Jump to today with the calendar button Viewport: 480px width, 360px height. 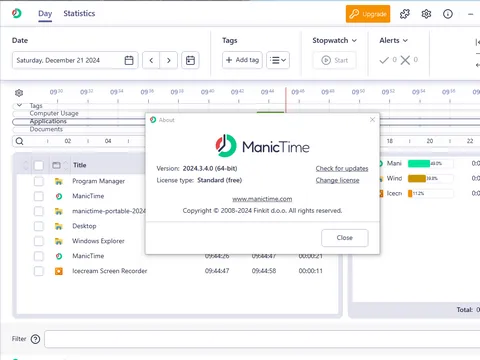190,60
